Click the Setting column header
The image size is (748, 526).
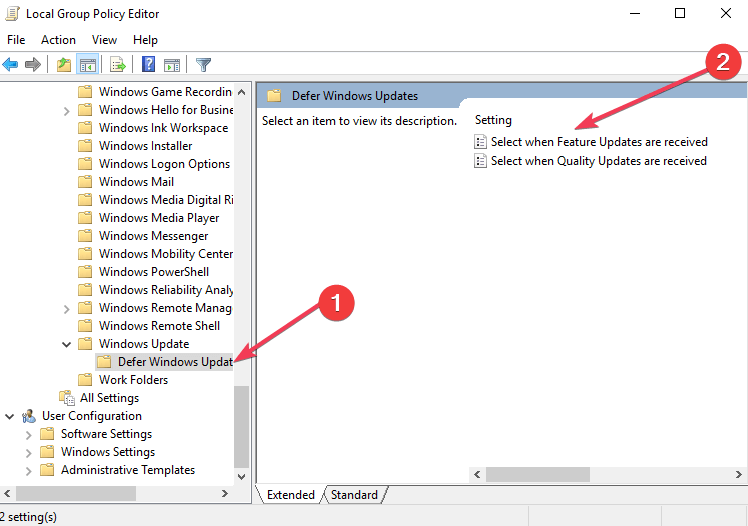(493, 120)
